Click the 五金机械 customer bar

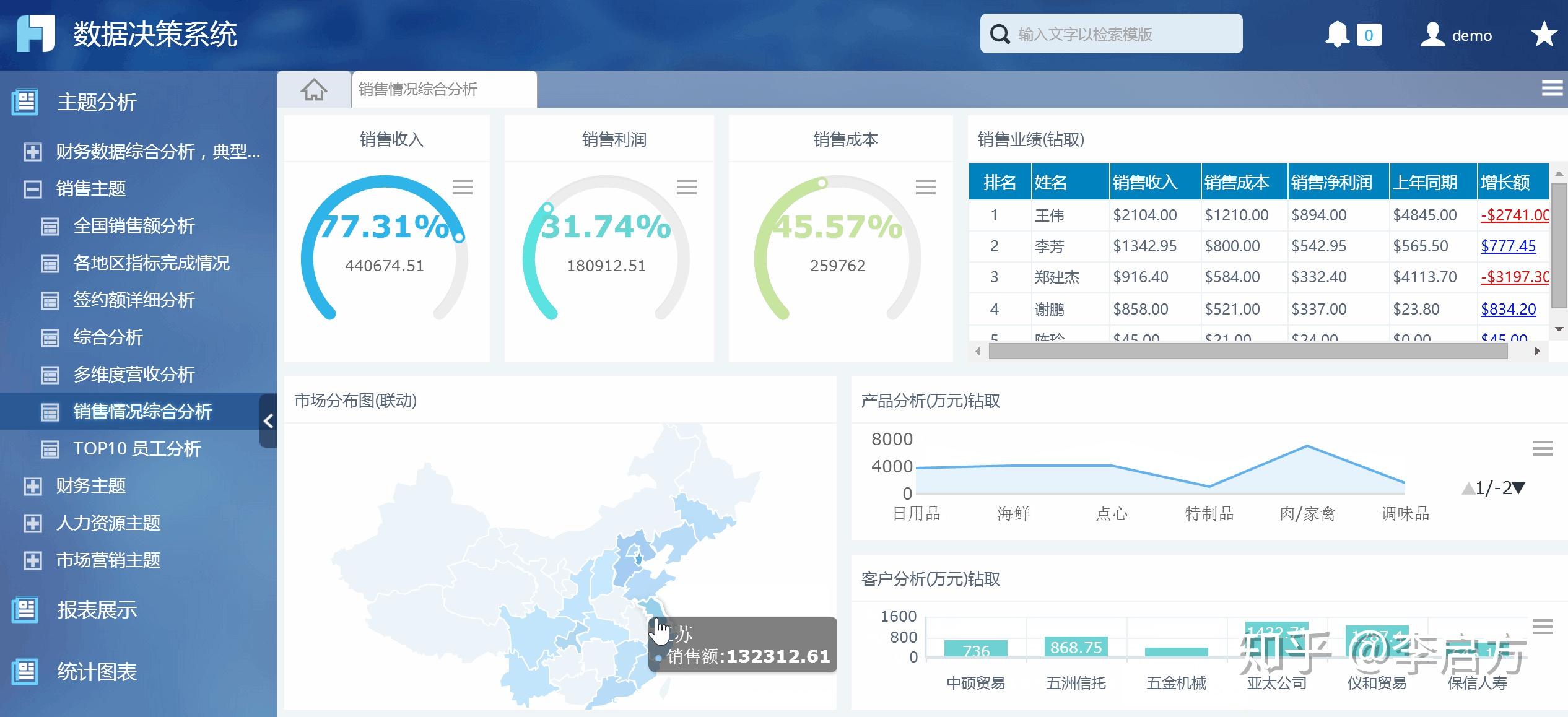click(1176, 652)
